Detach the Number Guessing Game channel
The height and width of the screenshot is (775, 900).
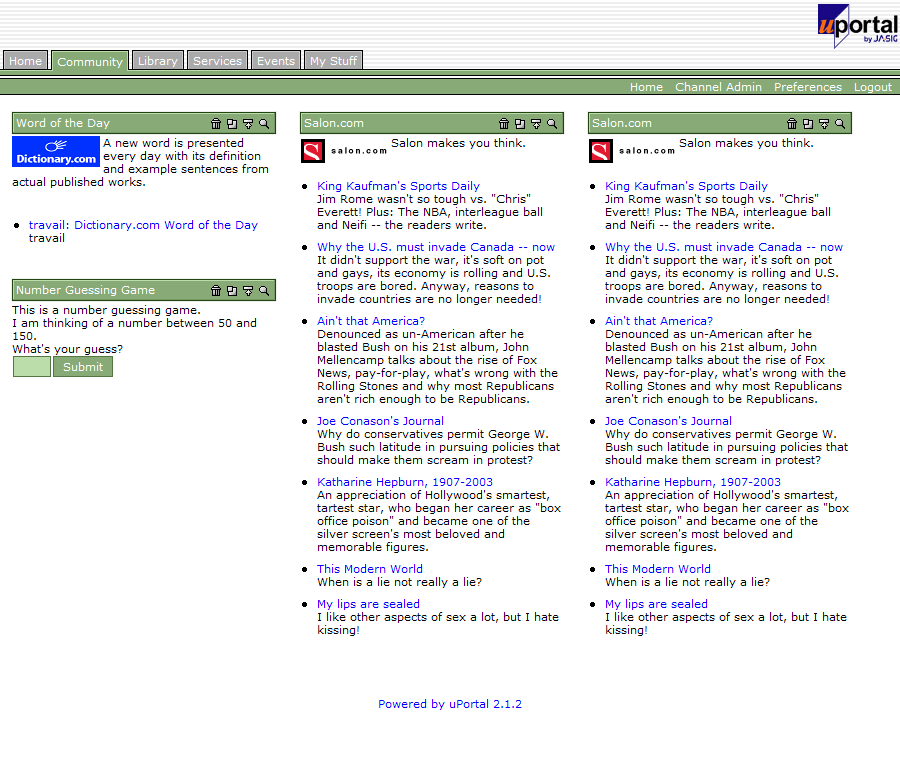(x=232, y=290)
